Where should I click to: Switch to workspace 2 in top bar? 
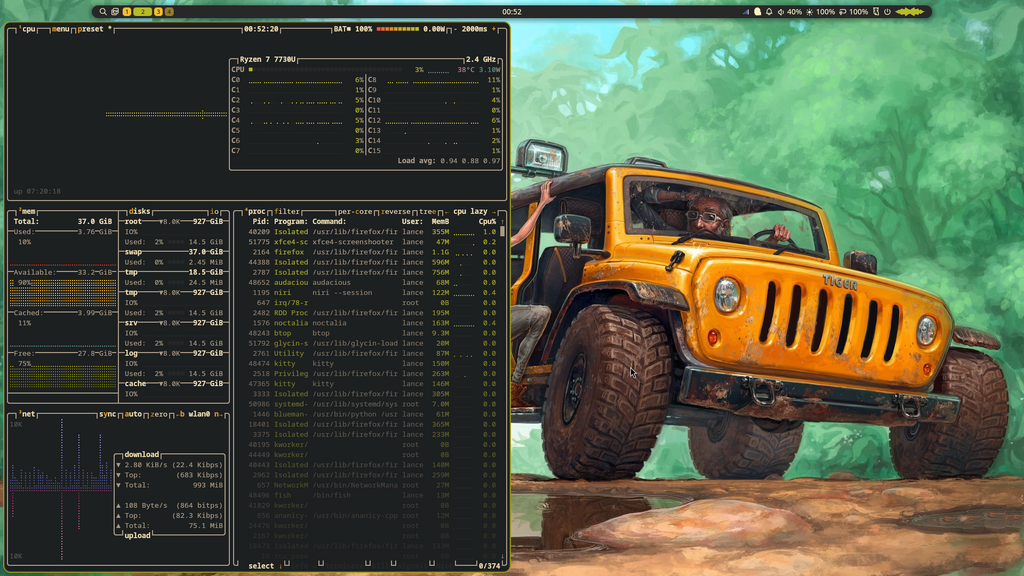tap(142, 12)
